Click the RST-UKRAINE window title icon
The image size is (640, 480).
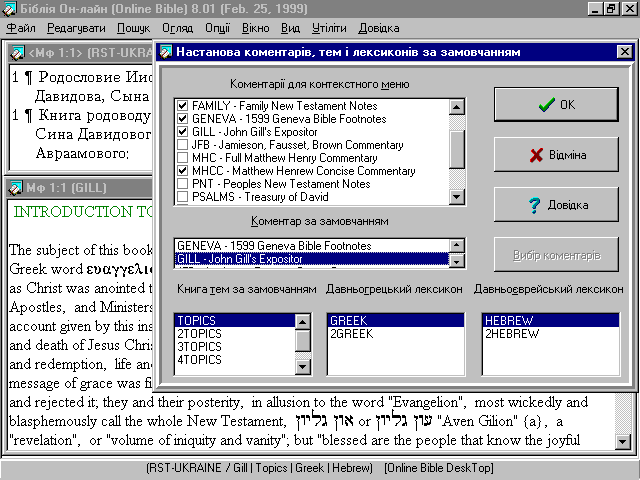point(17,52)
